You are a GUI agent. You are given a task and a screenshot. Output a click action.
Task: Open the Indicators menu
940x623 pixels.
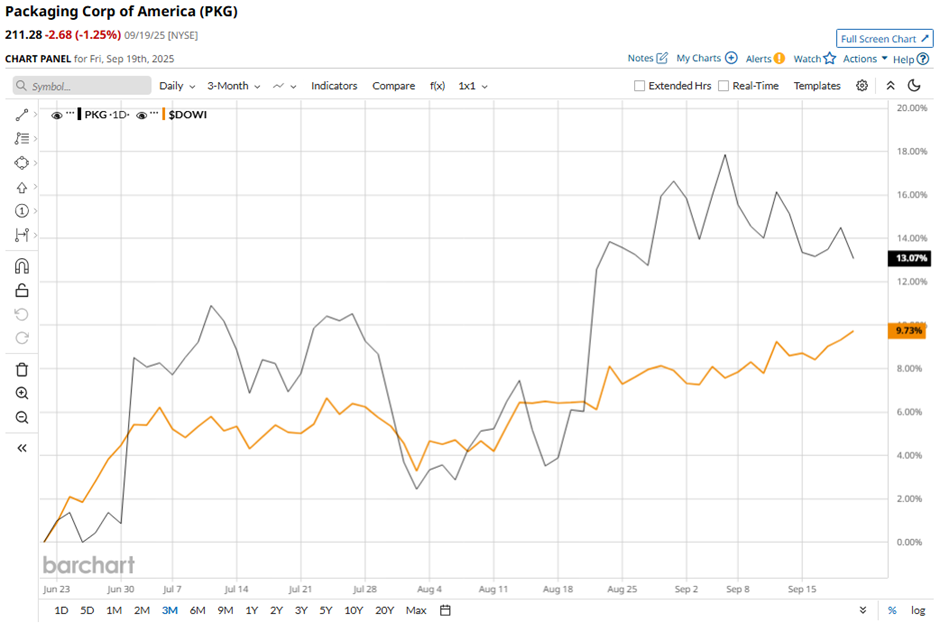pos(334,86)
